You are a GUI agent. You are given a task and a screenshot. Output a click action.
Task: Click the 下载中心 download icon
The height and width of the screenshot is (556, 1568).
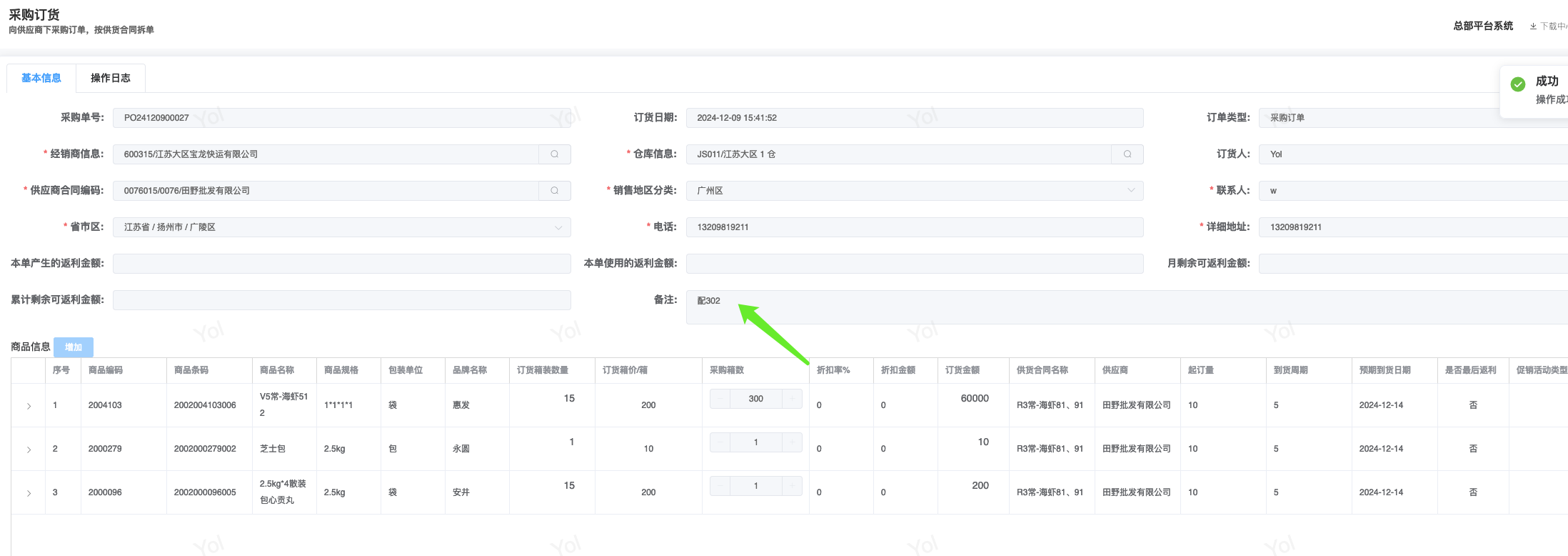(x=1533, y=26)
